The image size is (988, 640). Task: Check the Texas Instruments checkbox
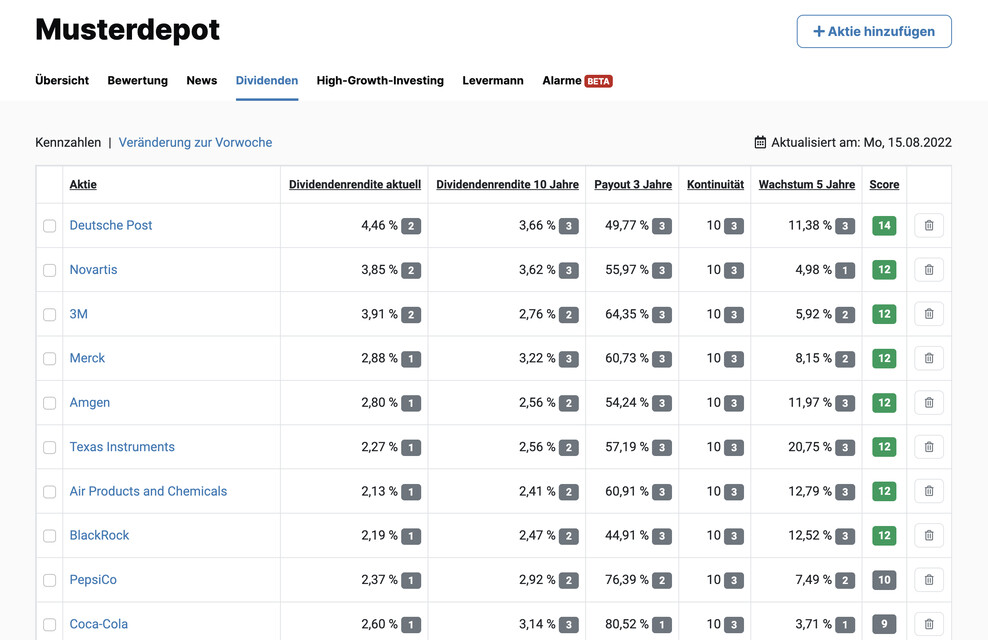(49, 447)
